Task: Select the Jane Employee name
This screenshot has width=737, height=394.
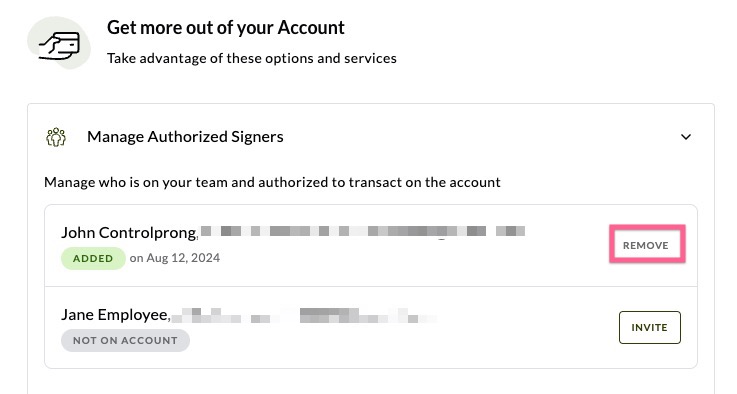Action: (115, 315)
